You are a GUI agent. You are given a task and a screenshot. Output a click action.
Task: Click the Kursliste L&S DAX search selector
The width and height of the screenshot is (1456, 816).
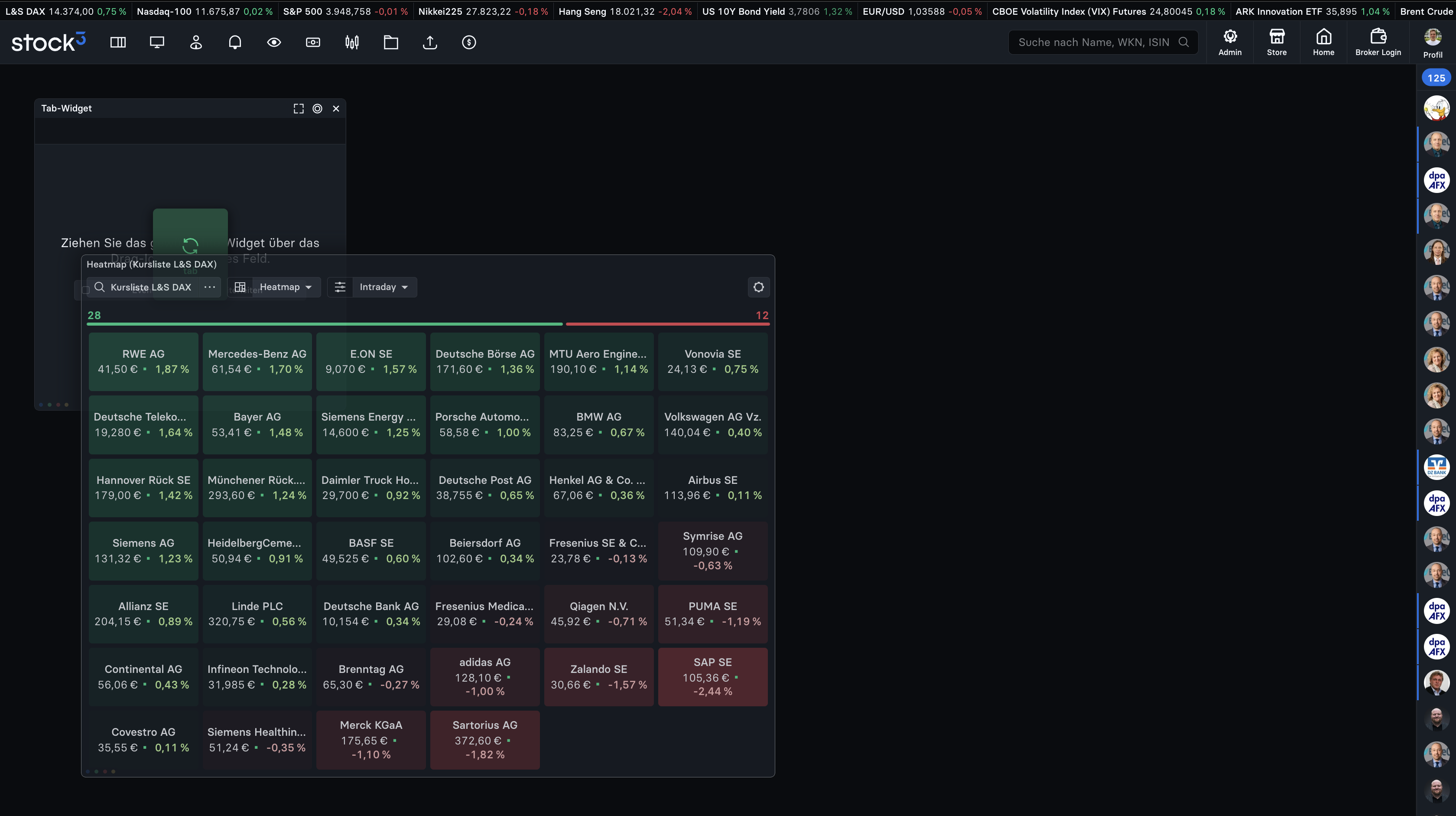click(143, 287)
